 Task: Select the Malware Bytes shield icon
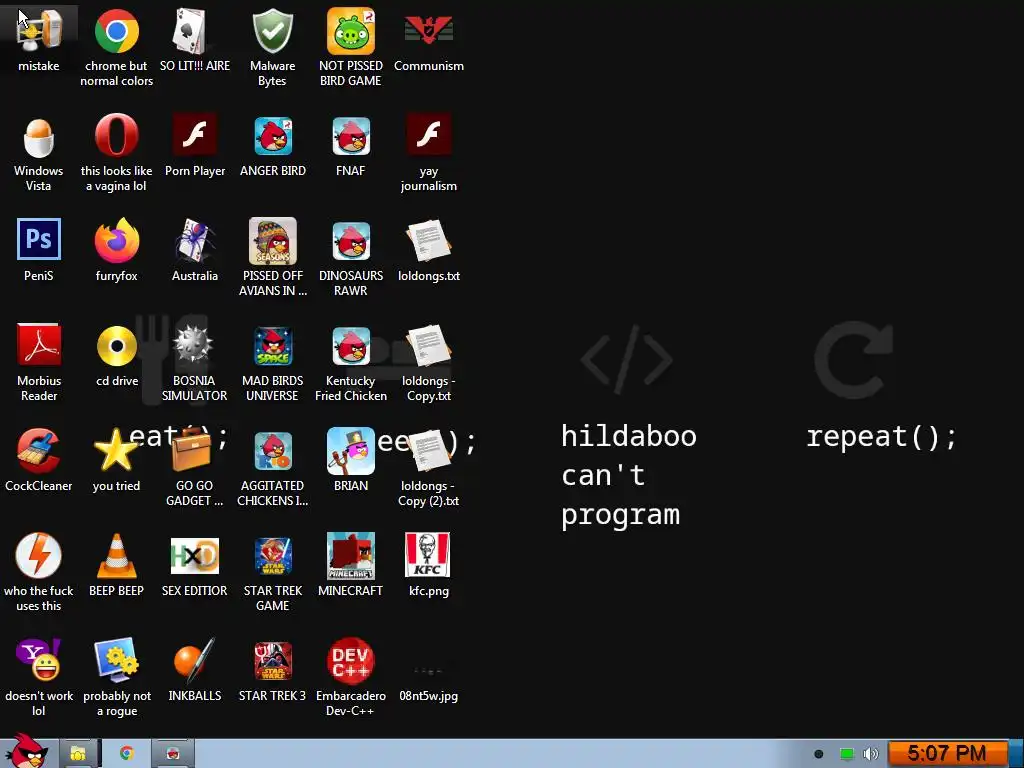pyautogui.click(x=272, y=31)
